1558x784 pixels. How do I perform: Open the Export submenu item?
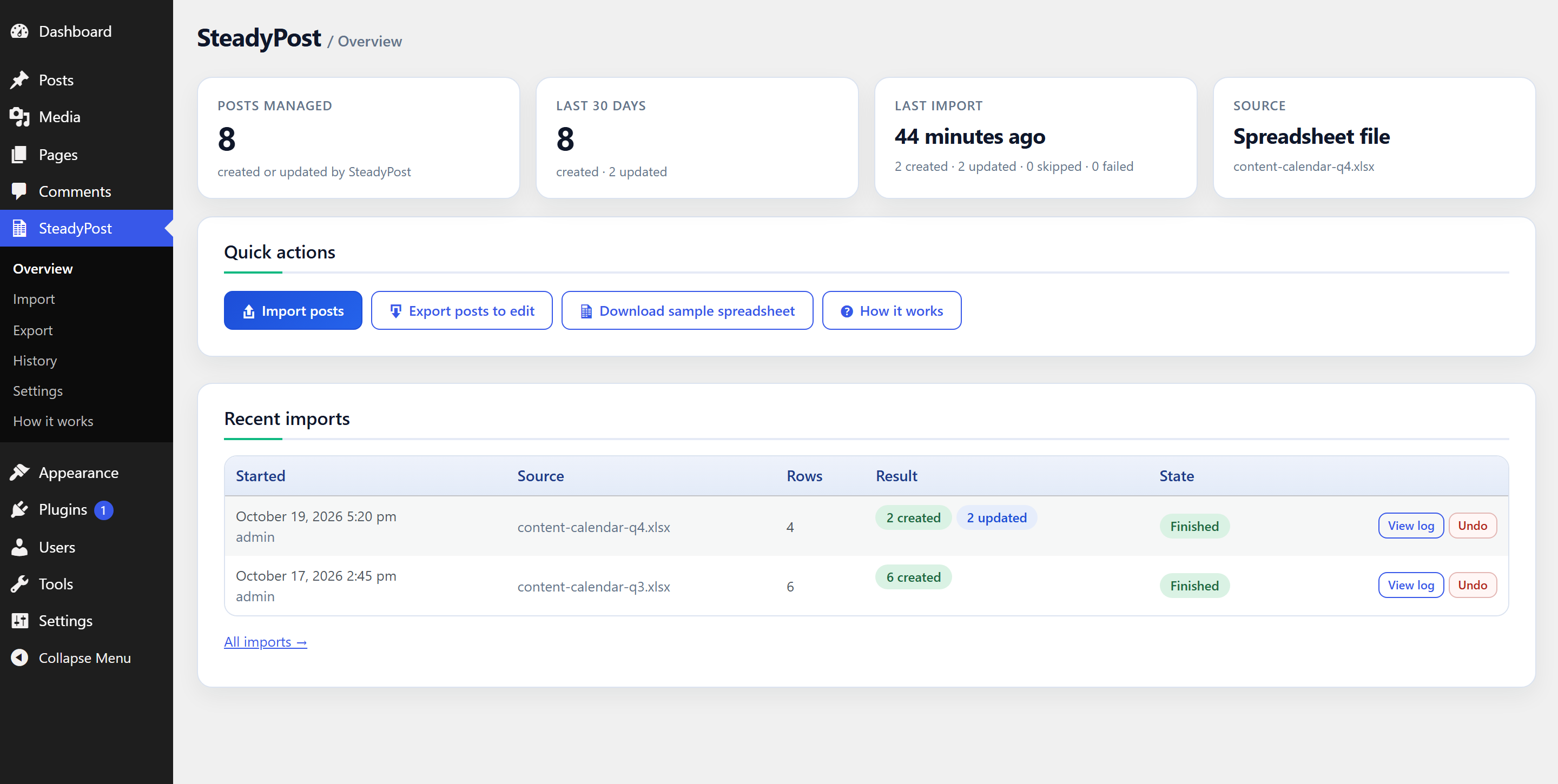32,331
